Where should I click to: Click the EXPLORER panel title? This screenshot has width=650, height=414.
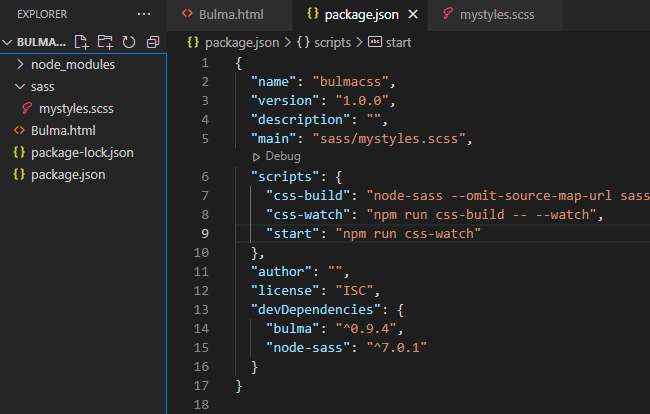tap(42, 14)
